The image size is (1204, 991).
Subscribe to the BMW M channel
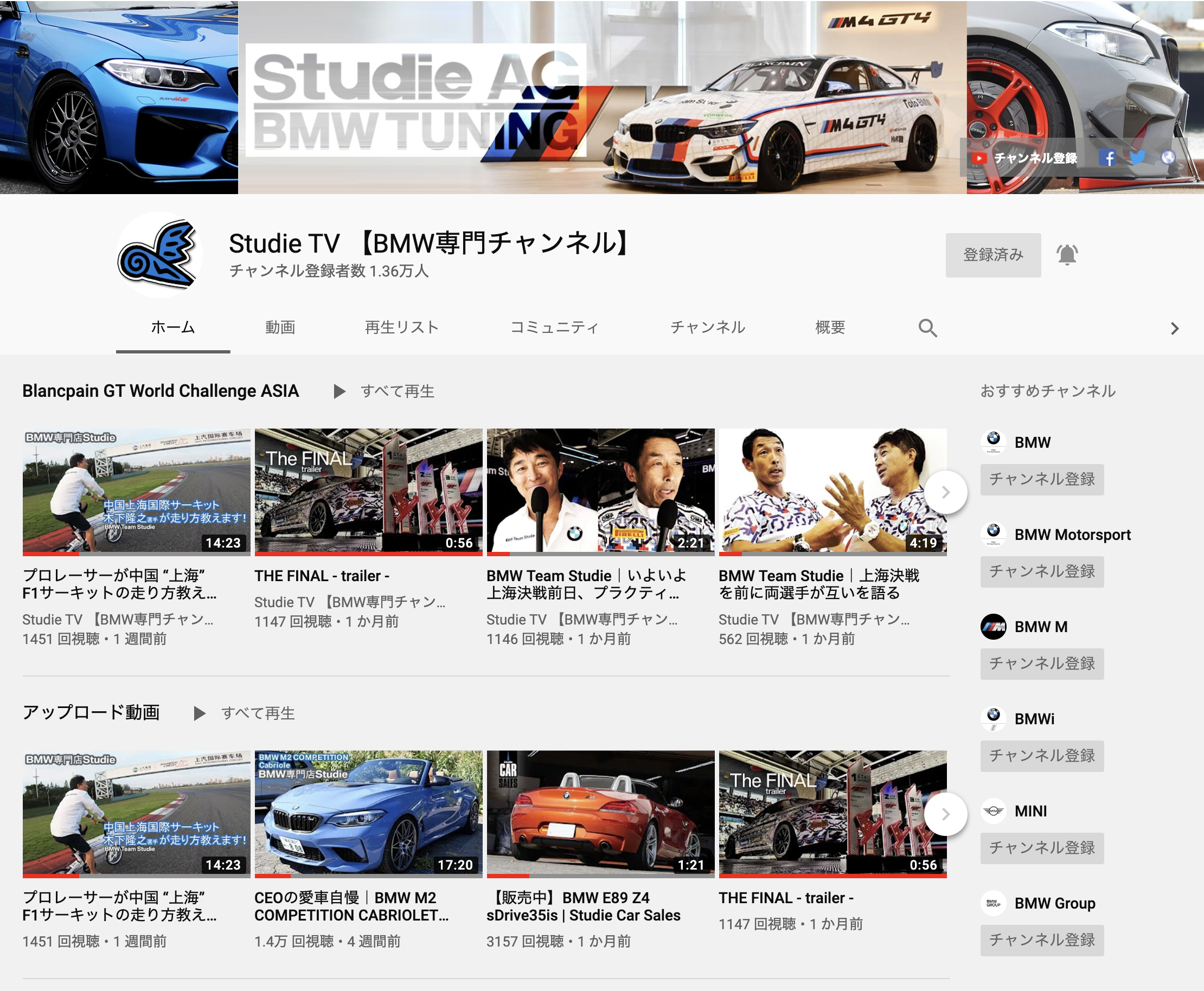[1042, 664]
